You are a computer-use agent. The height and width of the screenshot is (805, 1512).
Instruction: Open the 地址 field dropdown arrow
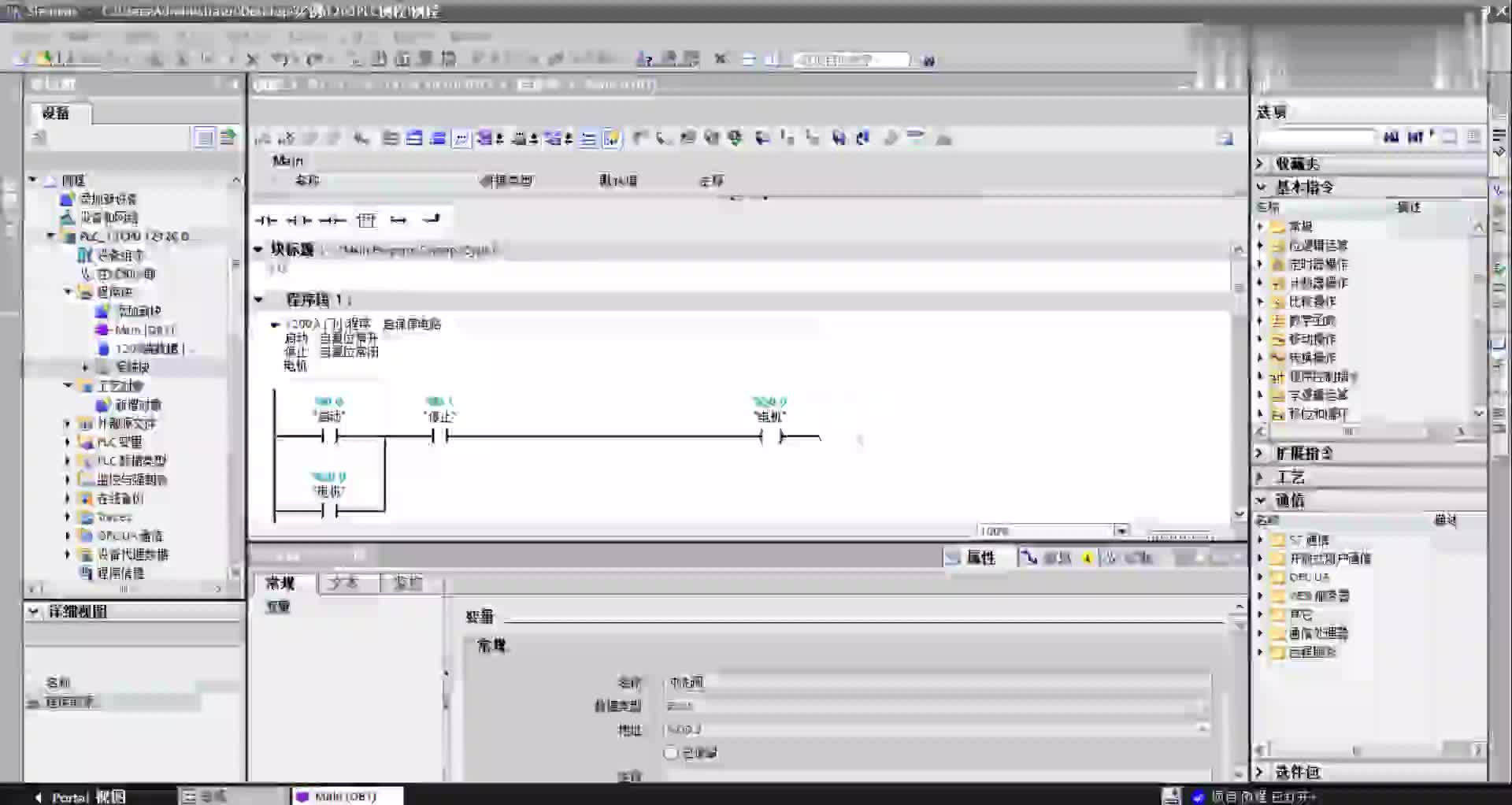pyautogui.click(x=1203, y=729)
